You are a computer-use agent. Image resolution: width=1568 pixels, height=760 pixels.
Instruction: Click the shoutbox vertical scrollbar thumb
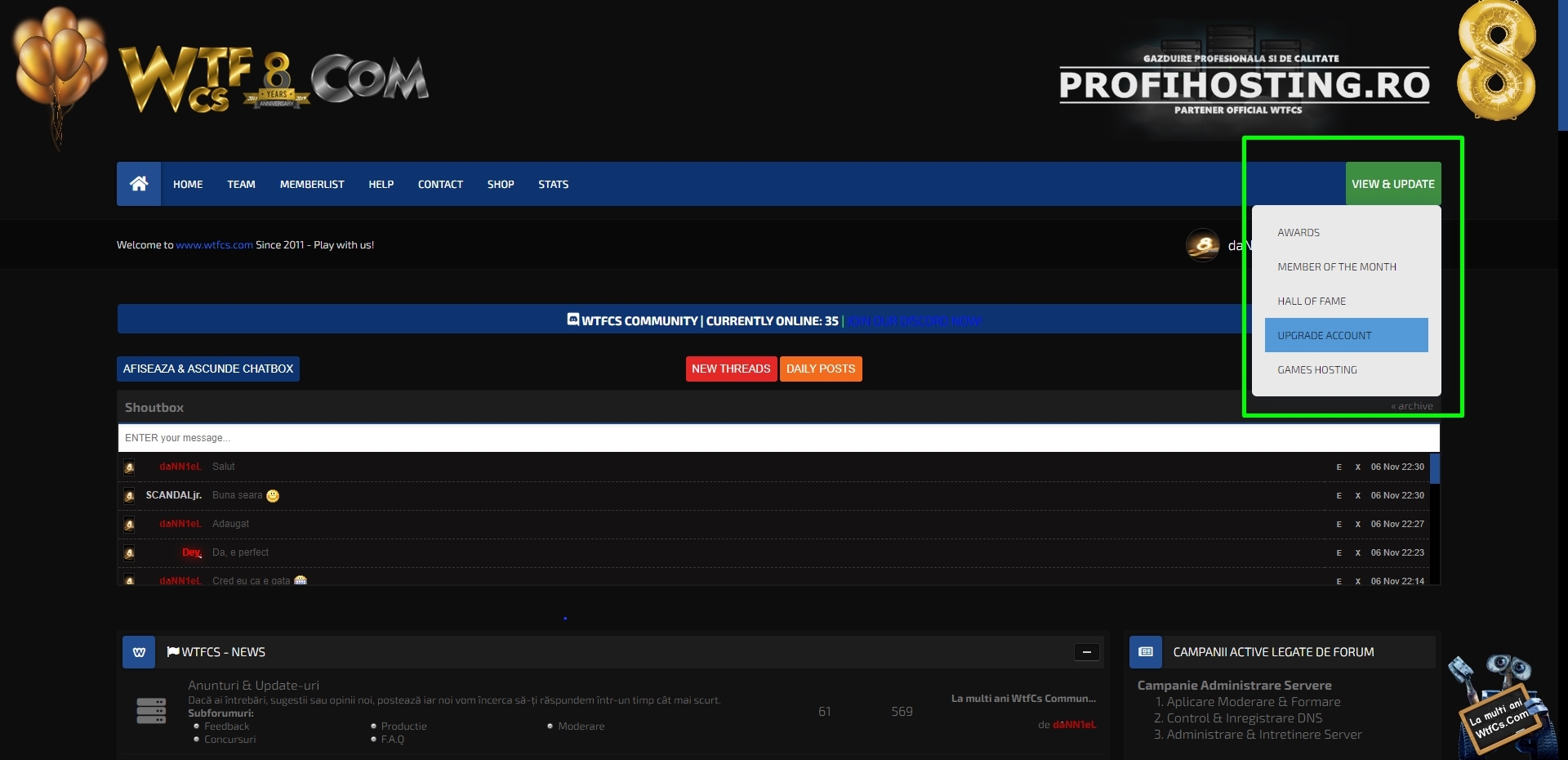point(1435,469)
